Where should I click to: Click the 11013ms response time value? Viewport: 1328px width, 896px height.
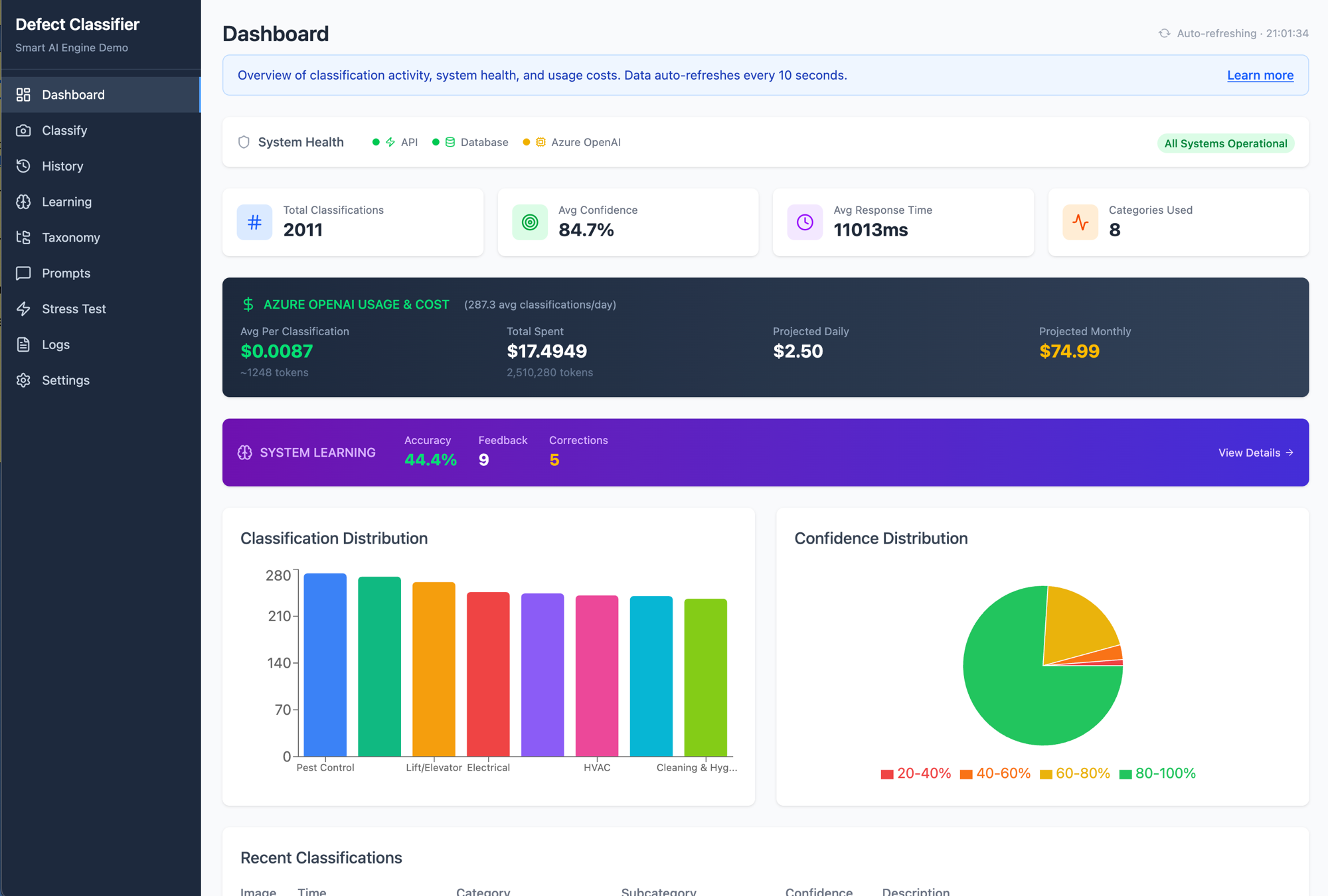(871, 230)
